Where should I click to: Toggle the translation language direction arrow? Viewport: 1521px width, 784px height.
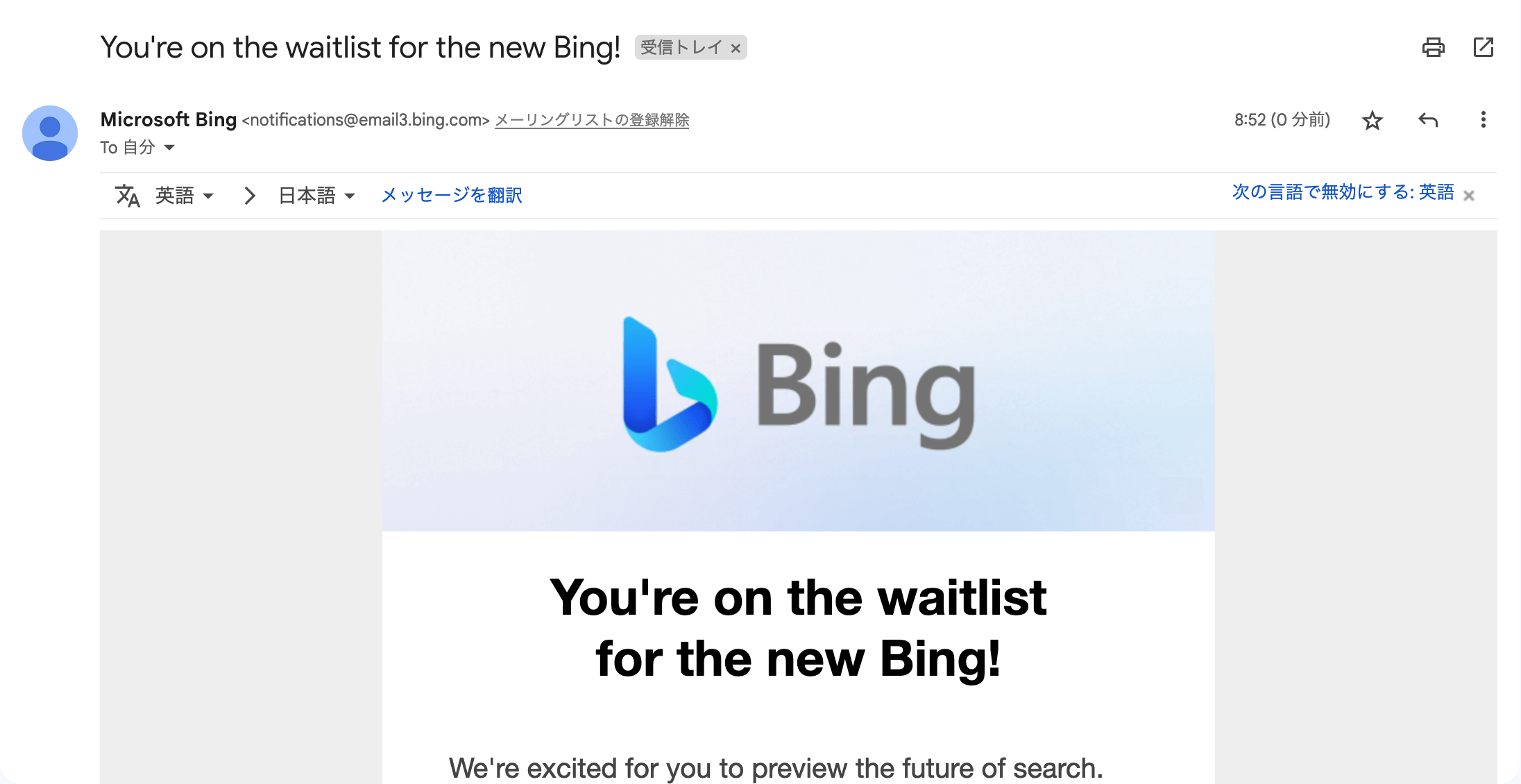click(x=246, y=194)
